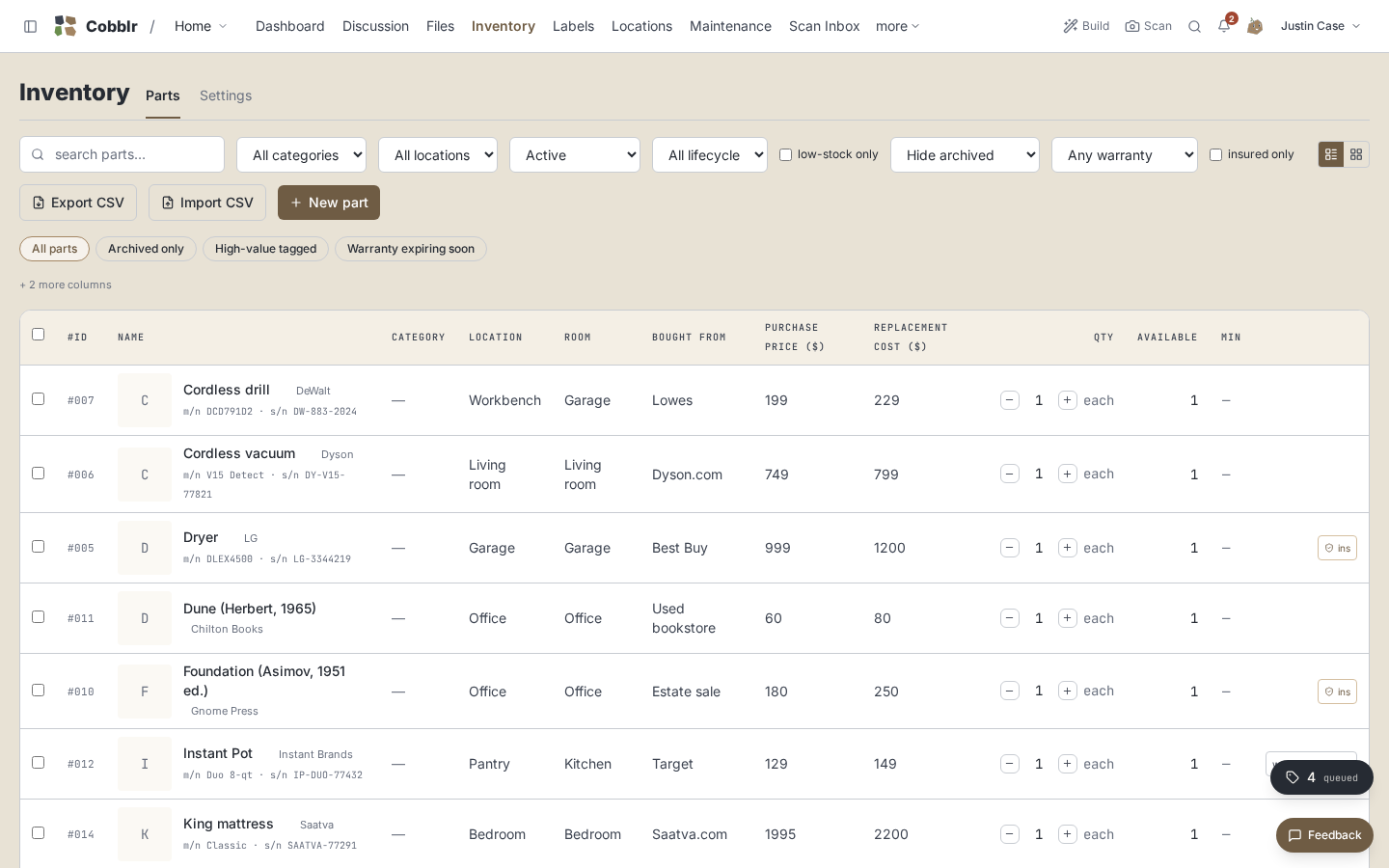1389x868 pixels.
Task: Focus the search parts field
Action: [x=122, y=154]
